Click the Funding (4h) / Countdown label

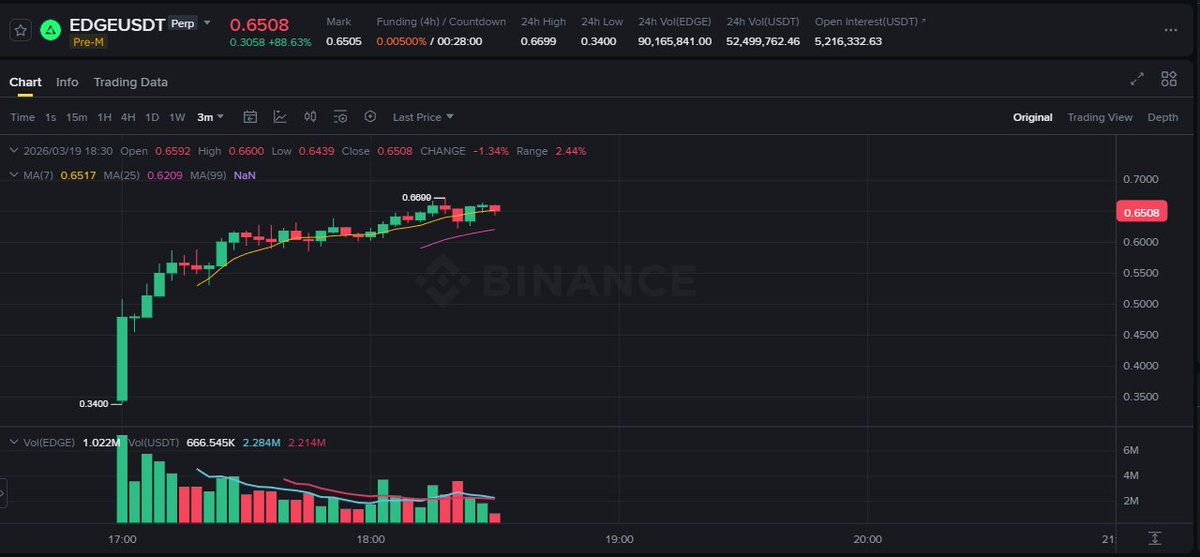(441, 21)
